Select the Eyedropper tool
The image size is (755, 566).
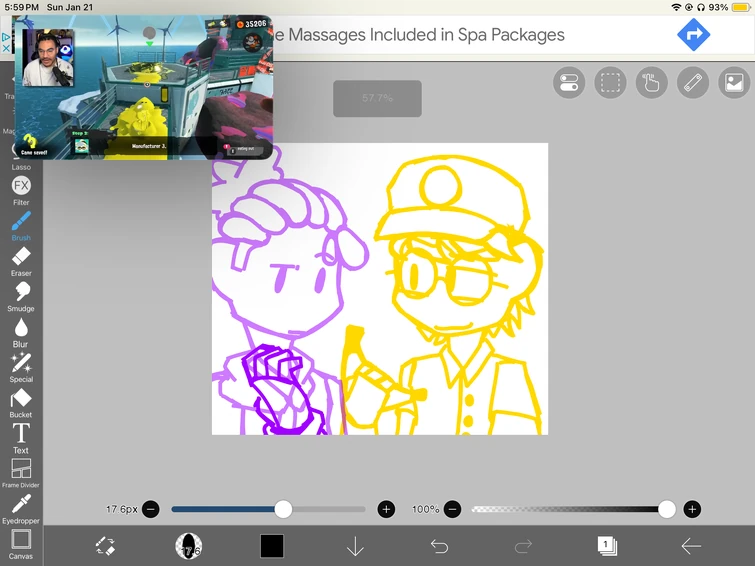[x=21, y=509]
